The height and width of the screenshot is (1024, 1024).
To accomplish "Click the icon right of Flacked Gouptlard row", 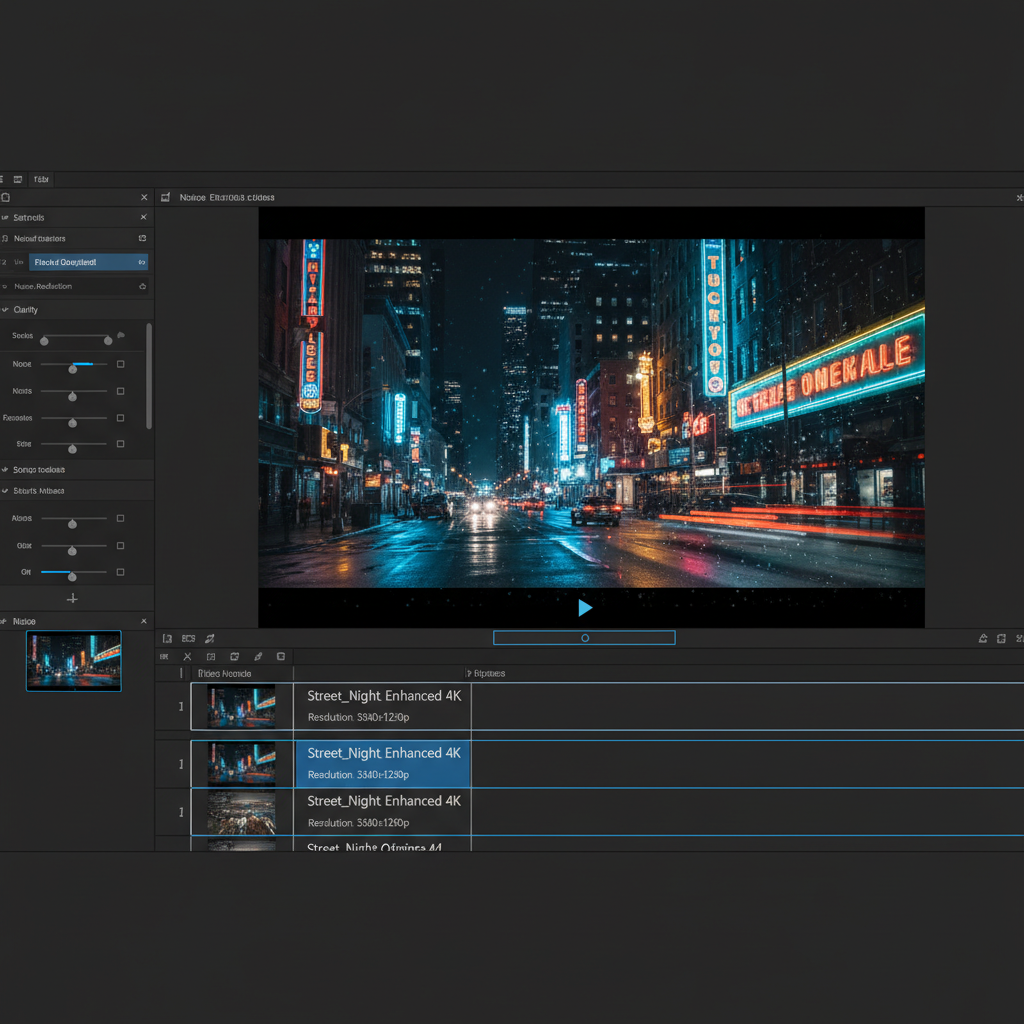I will (x=142, y=262).
